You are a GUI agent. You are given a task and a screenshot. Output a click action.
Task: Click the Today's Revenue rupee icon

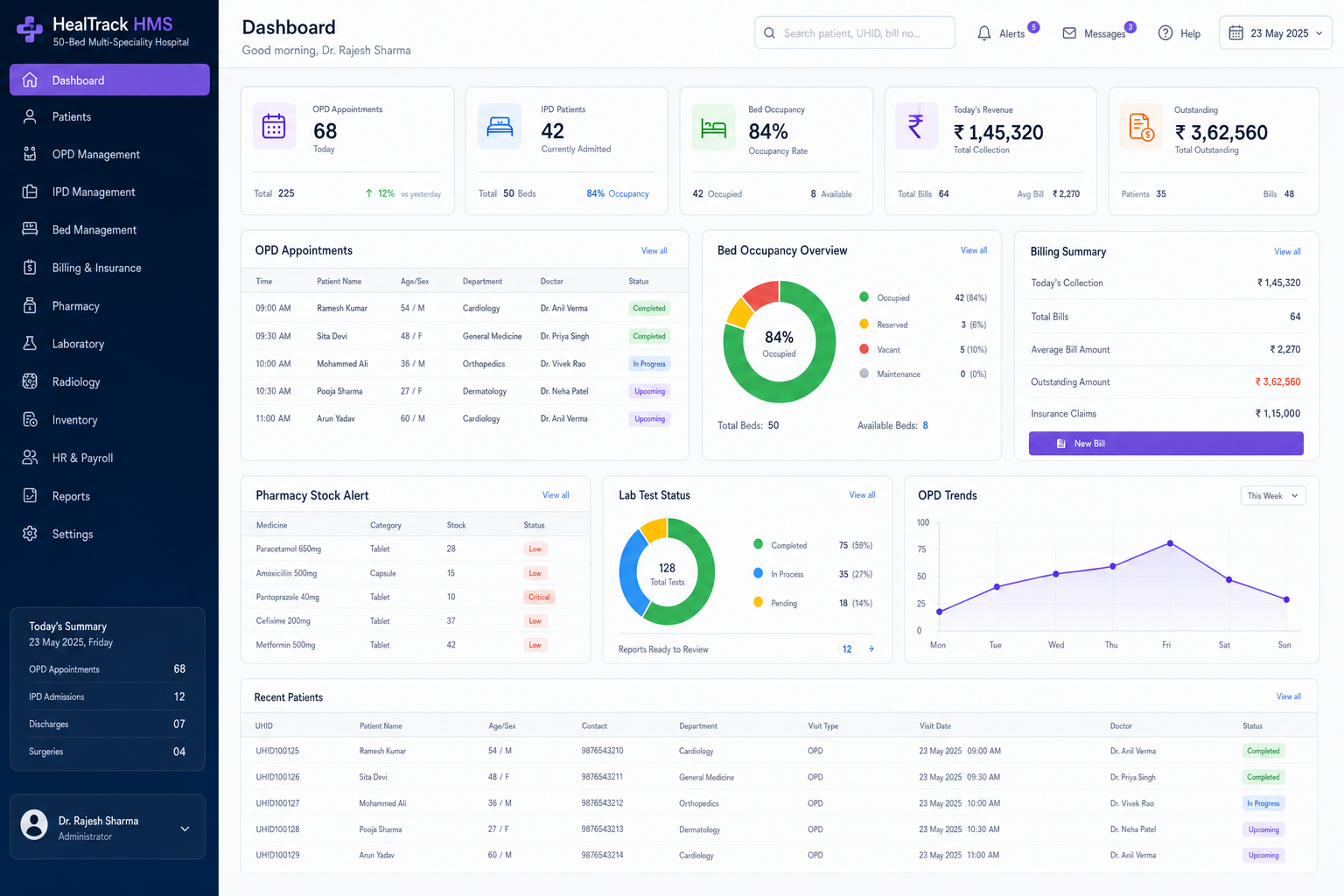tap(916, 127)
